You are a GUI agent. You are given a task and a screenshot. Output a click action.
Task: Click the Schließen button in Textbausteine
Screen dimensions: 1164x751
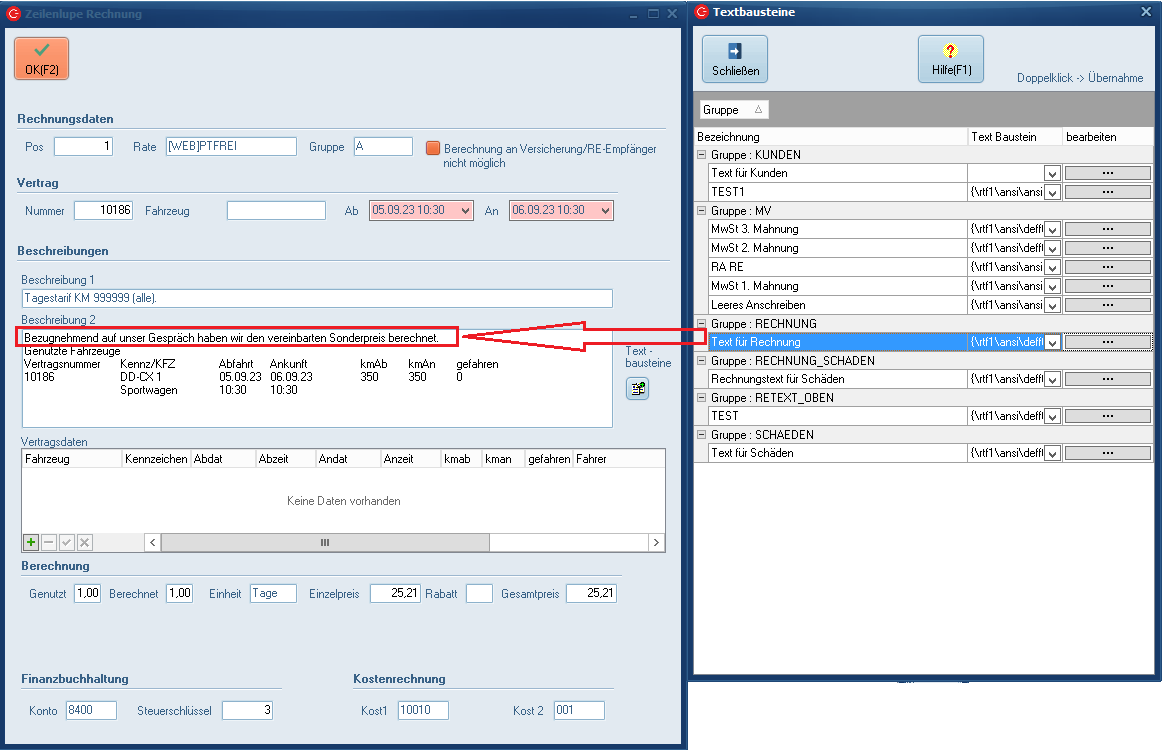tap(735, 59)
